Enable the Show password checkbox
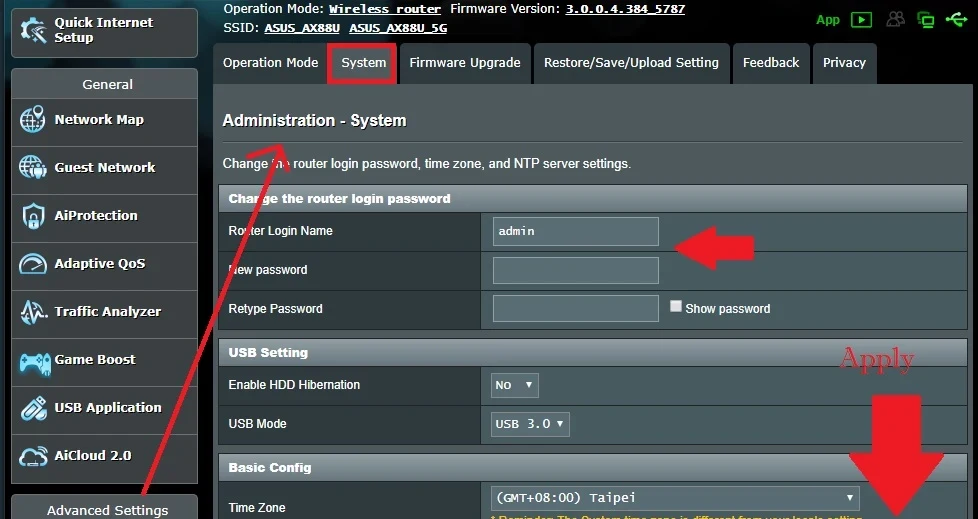The height and width of the screenshot is (519, 978). 676,307
